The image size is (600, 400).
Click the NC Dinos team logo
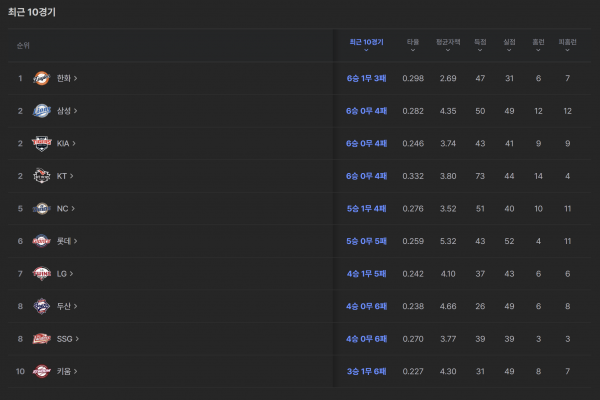(x=41, y=209)
